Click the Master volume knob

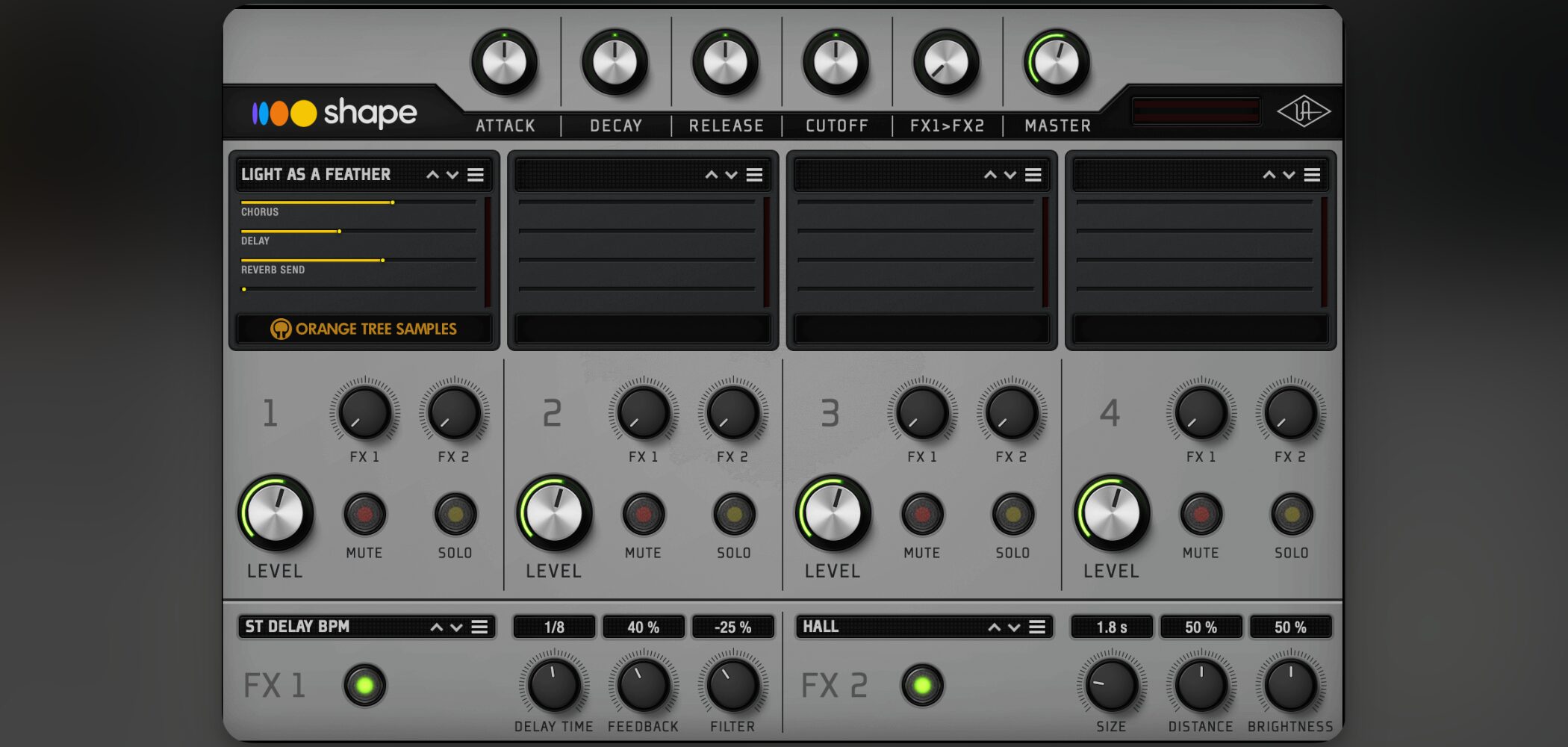[1057, 63]
